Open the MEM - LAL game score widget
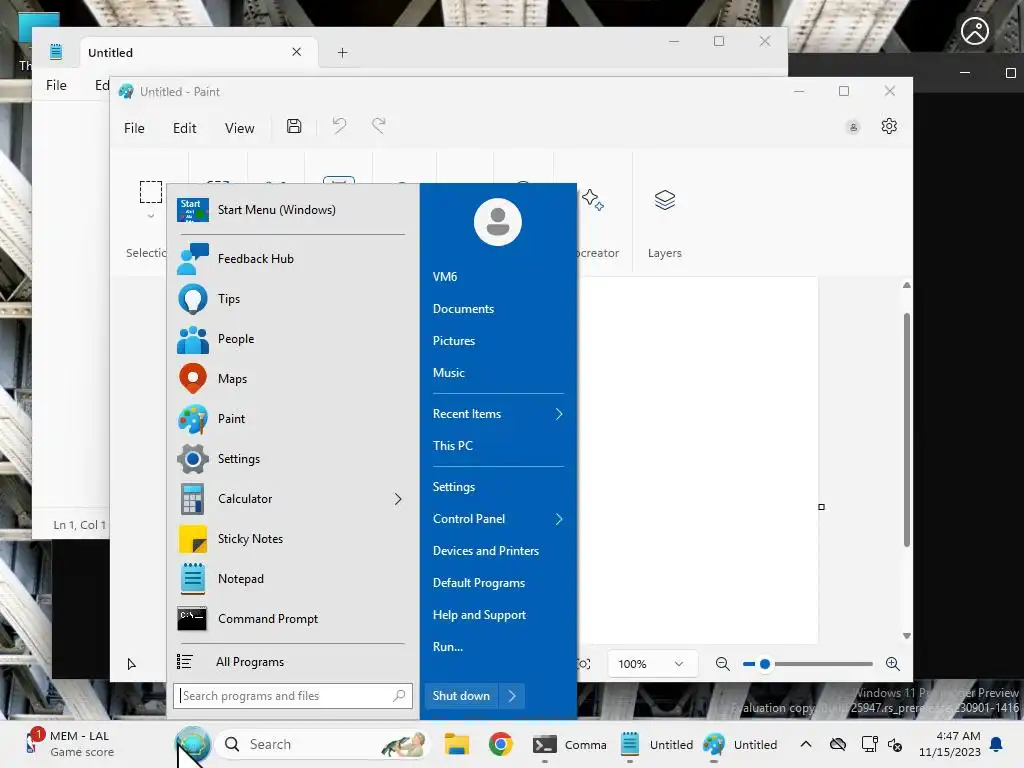Screen dimensions: 1024x768 point(69,744)
